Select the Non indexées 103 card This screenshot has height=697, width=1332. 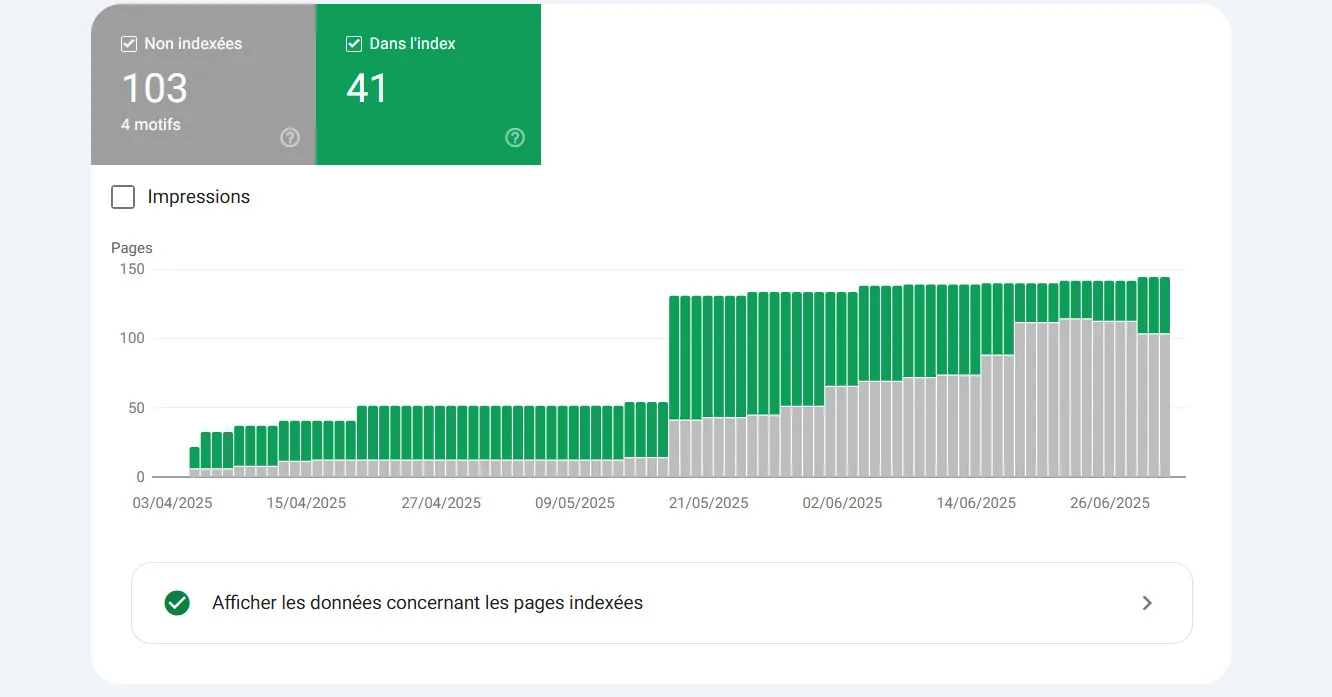click(x=203, y=84)
